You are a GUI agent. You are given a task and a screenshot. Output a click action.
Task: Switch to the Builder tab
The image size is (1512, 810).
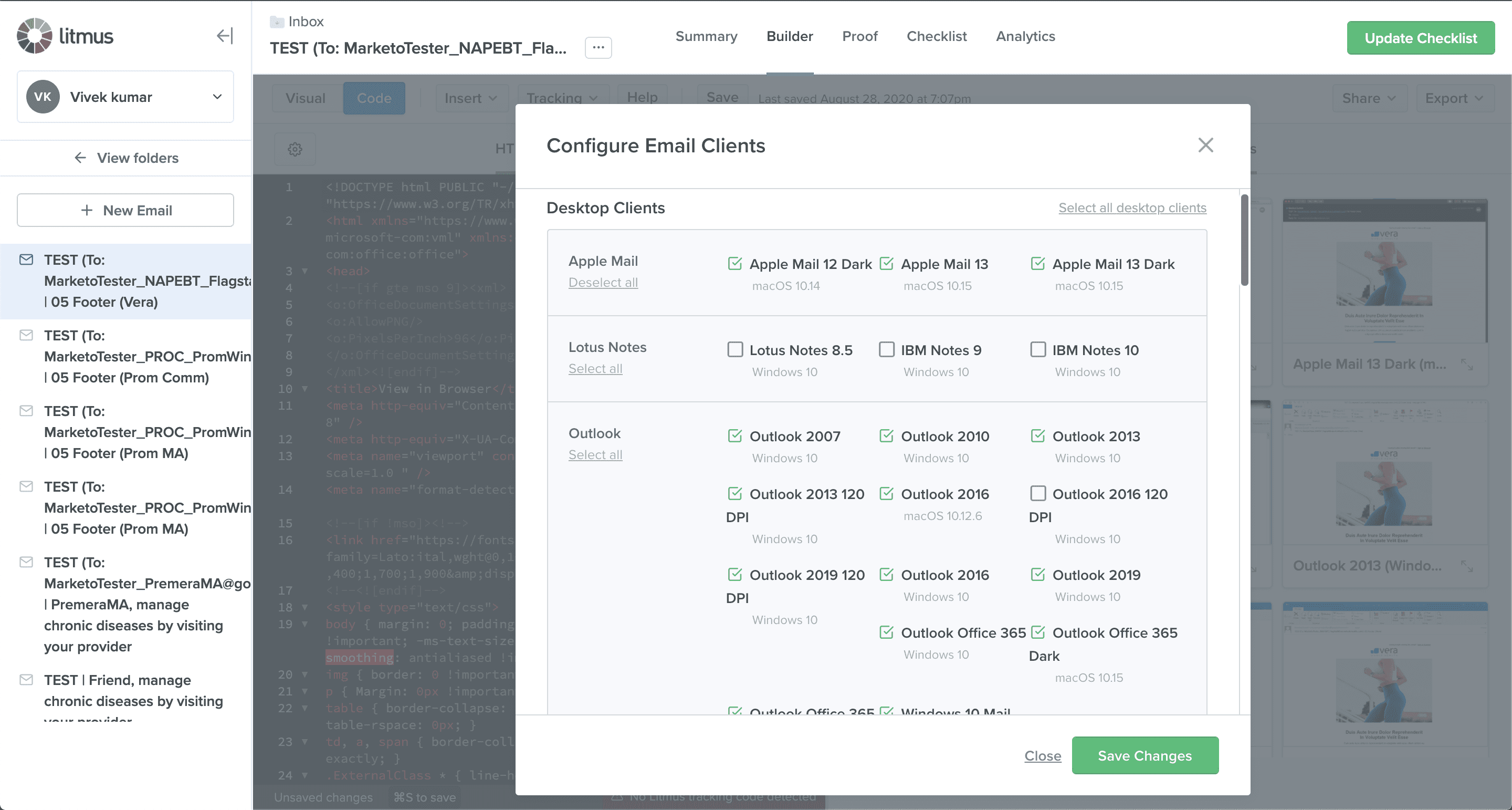coord(790,36)
